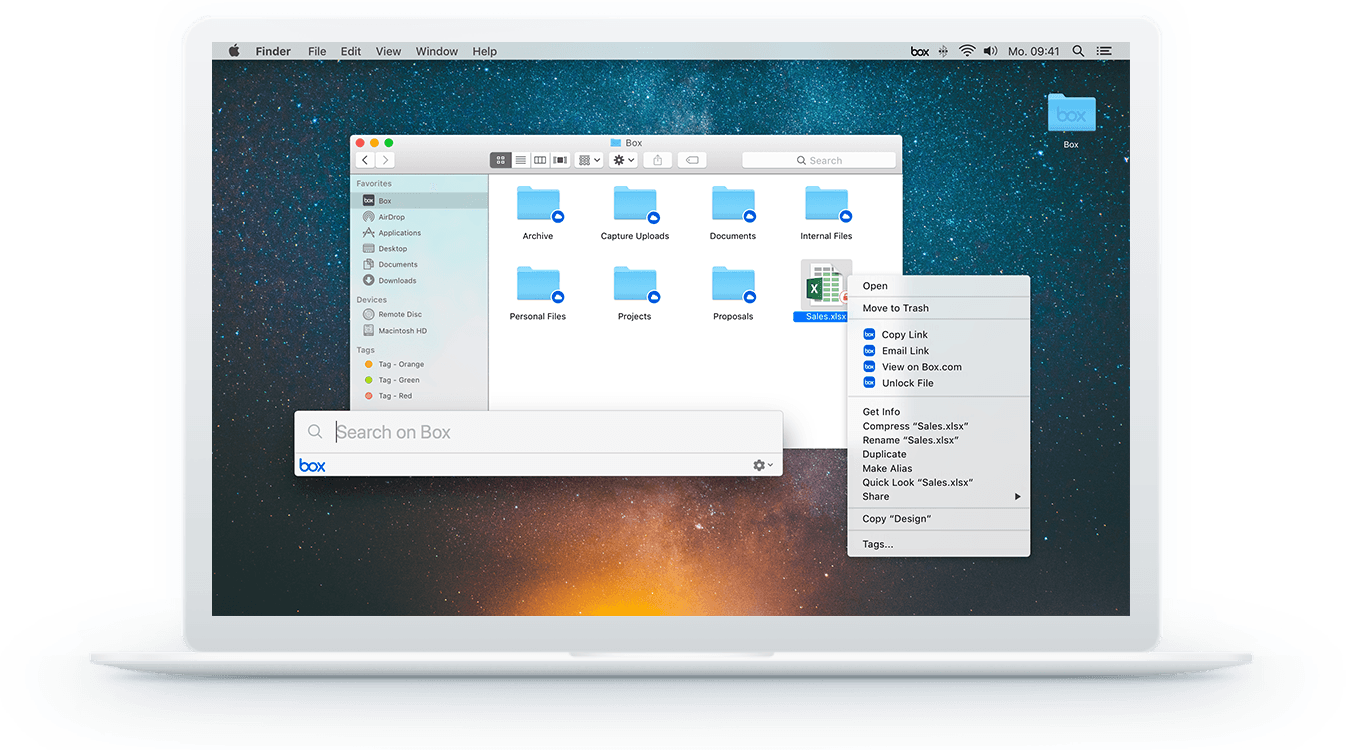Open the Spotlight magnifier in the menu bar
This screenshot has height=750, width=1362.
click(1078, 51)
